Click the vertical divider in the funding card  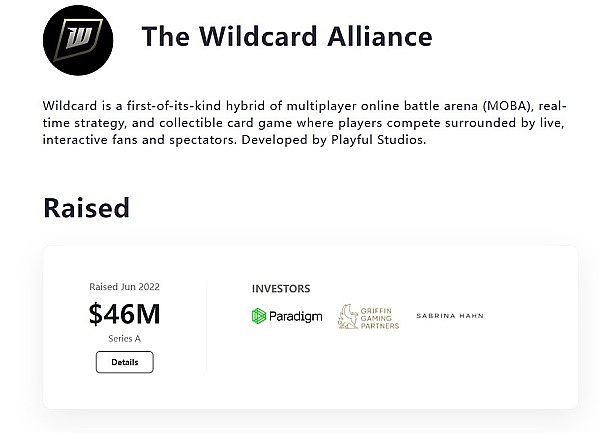pyautogui.click(x=206, y=326)
